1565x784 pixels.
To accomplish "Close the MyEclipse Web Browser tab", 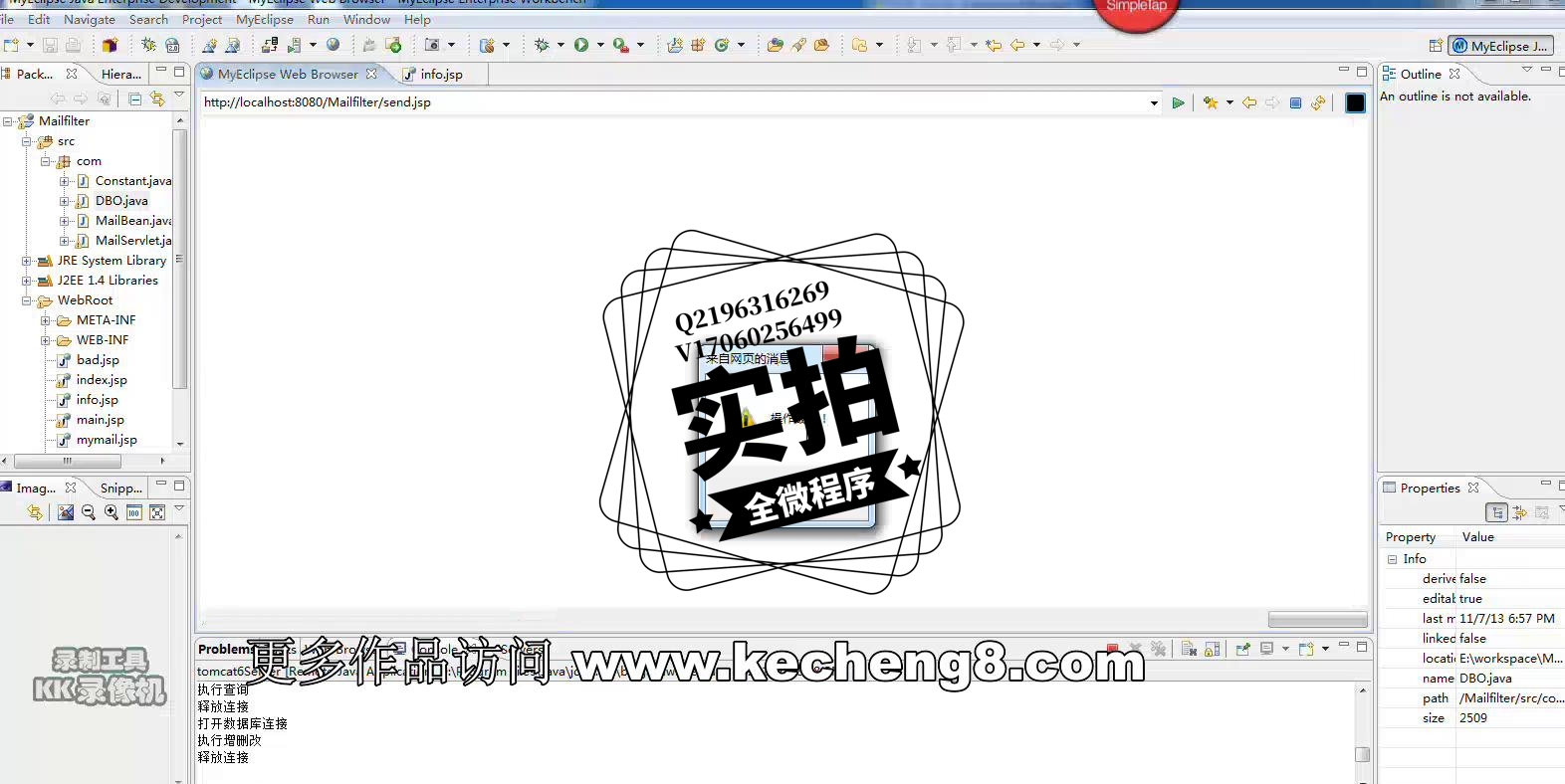I will [371, 74].
